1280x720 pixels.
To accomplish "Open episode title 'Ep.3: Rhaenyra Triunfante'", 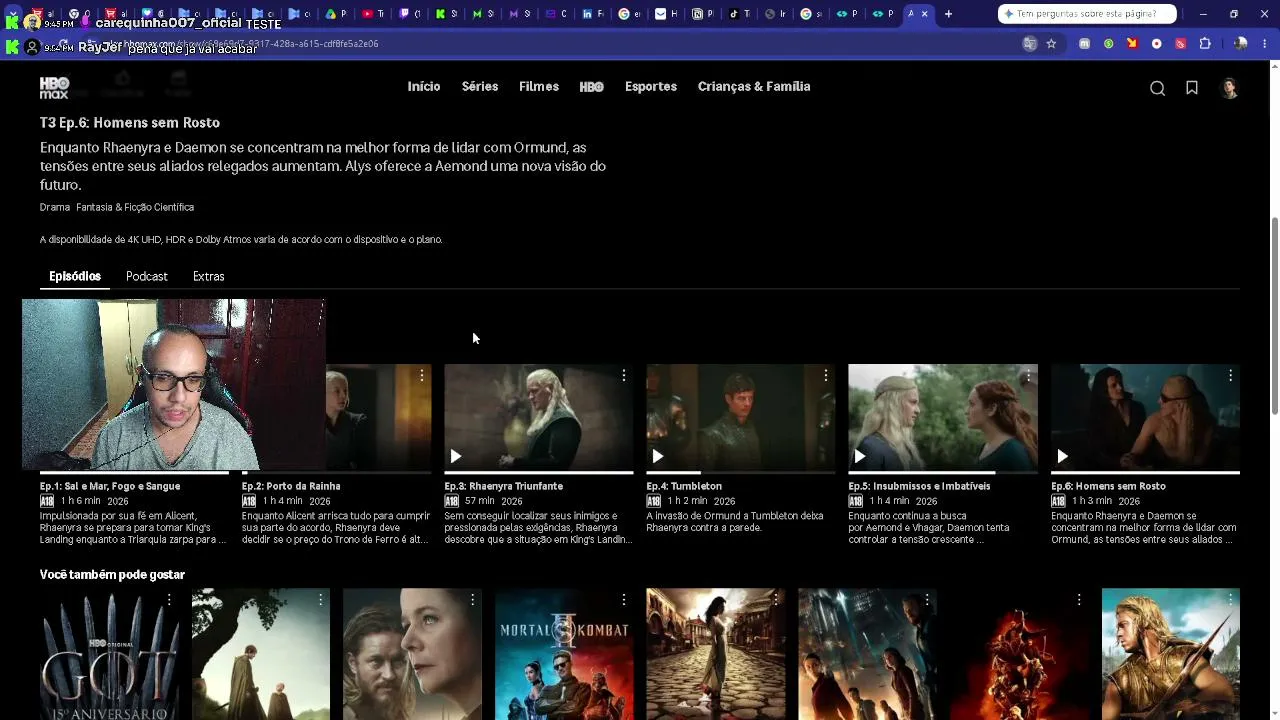I will (x=504, y=486).
